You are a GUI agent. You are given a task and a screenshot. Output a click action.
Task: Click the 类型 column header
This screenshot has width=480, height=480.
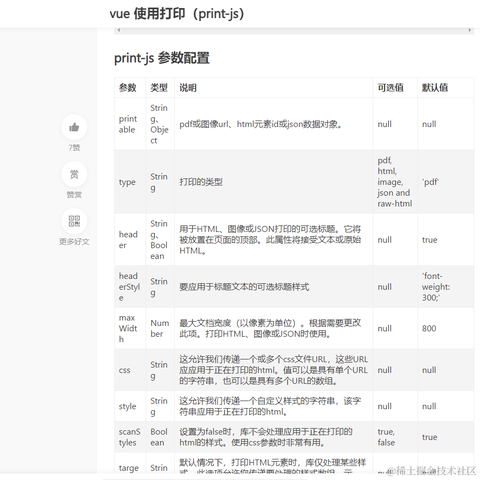click(160, 88)
